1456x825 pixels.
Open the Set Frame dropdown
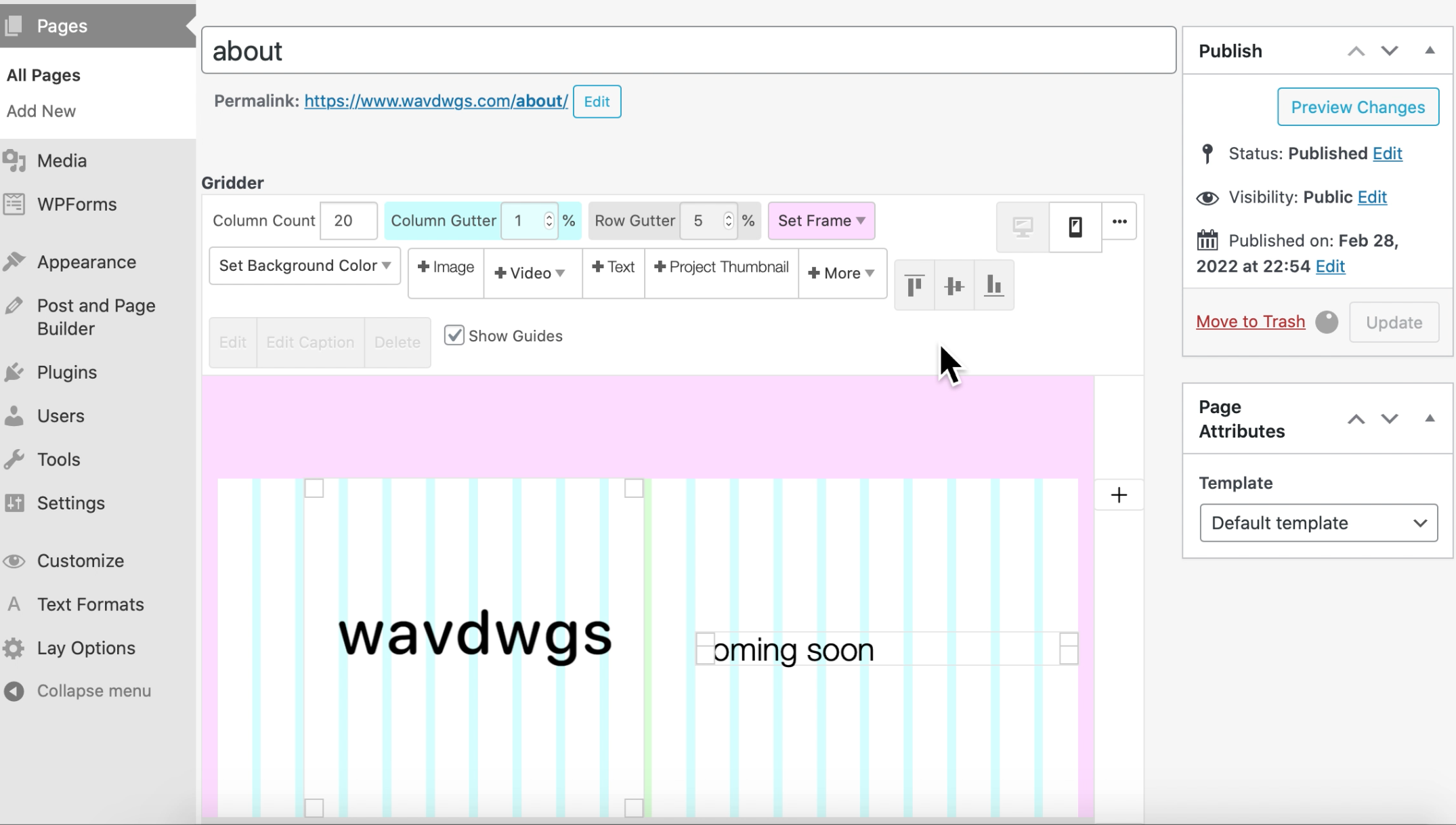coord(821,221)
